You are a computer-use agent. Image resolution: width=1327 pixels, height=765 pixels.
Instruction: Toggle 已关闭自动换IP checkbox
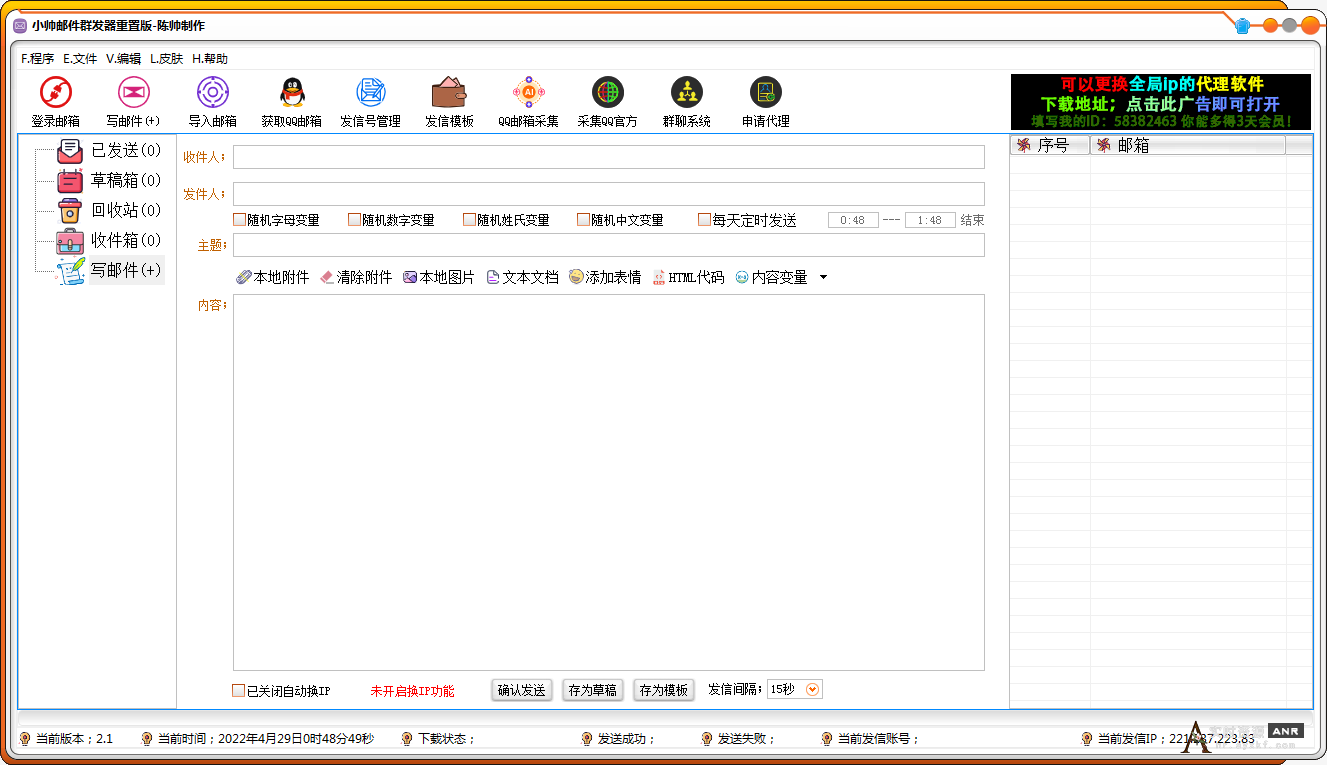(238, 691)
